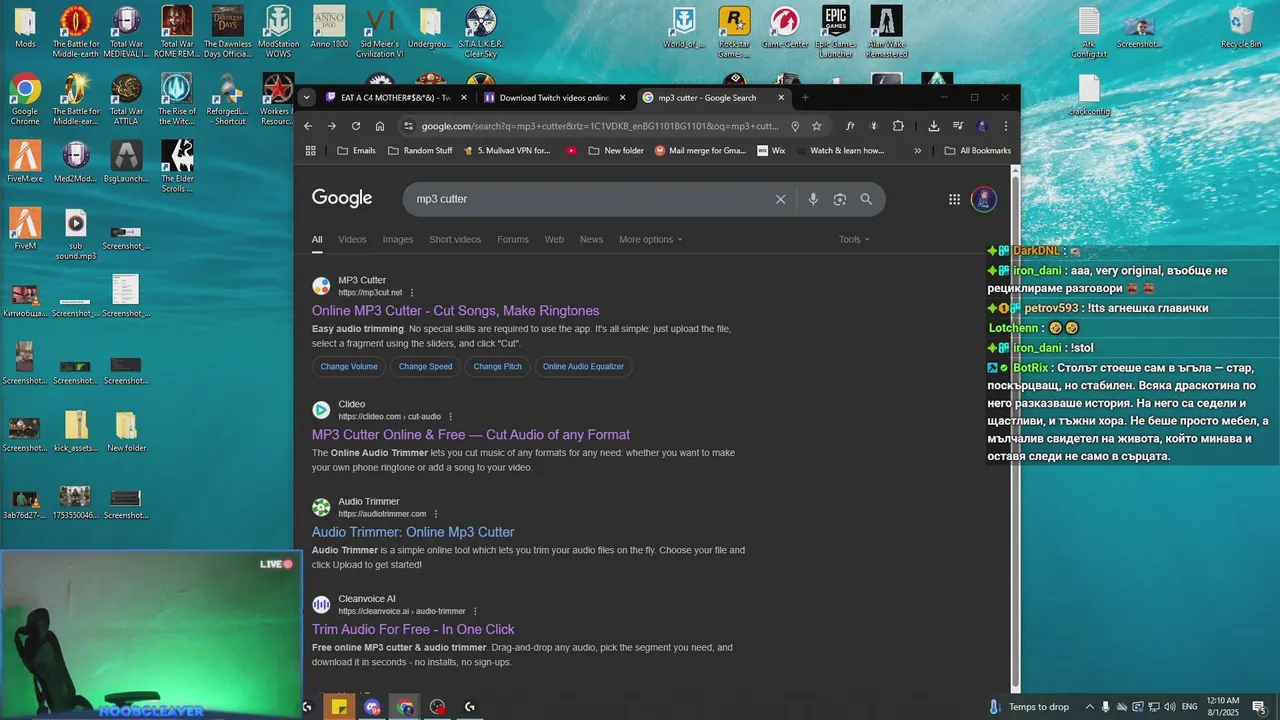Open the Epic Games Launcher desktop icon

(836, 32)
